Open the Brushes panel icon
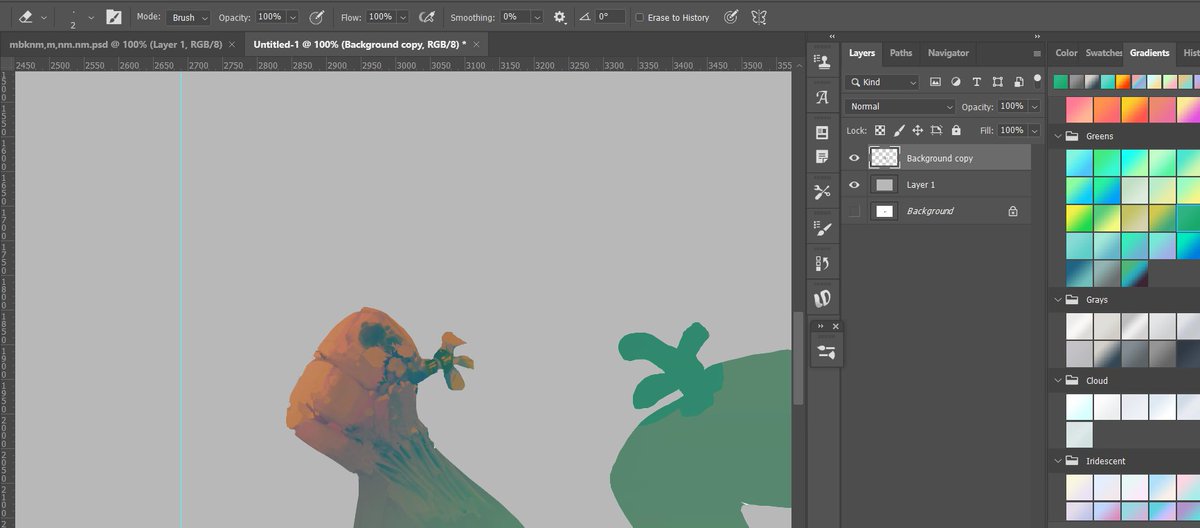This screenshot has height=528, width=1200. pyautogui.click(x=822, y=298)
